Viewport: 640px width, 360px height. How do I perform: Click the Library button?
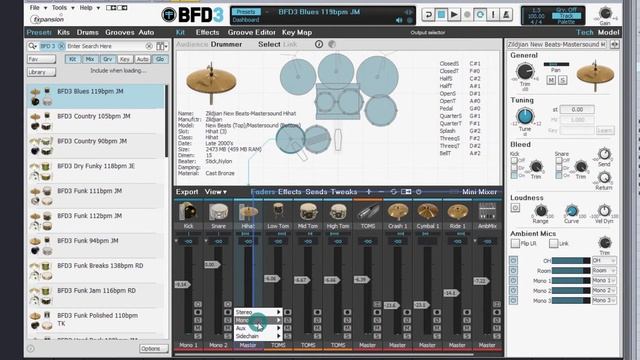pos(41,72)
